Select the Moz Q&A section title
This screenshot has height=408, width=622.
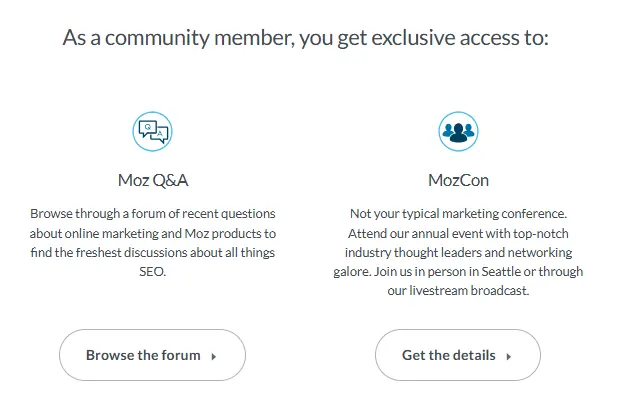[x=152, y=181]
